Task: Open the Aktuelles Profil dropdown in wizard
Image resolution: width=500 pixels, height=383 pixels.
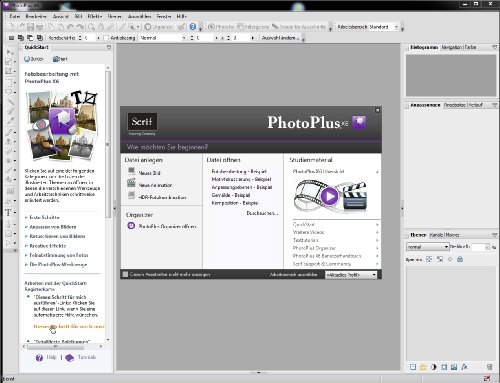Action: pyautogui.click(x=351, y=275)
